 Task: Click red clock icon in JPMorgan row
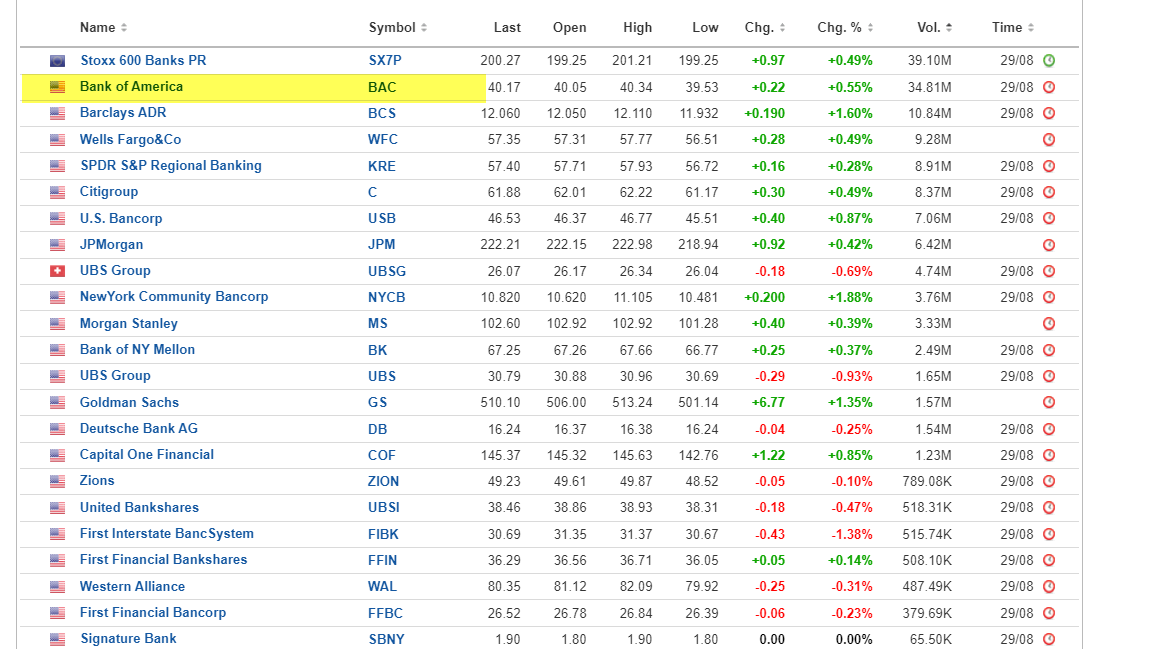(1049, 245)
